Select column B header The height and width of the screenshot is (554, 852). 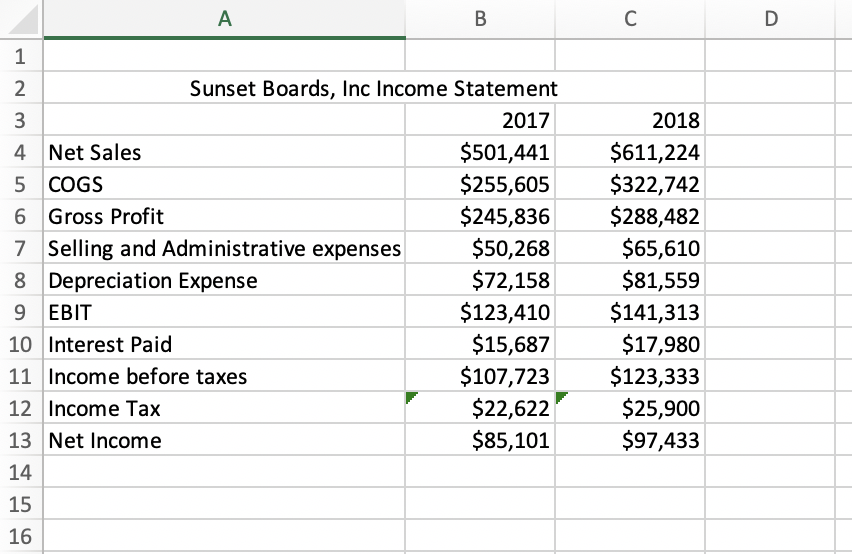coord(480,18)
